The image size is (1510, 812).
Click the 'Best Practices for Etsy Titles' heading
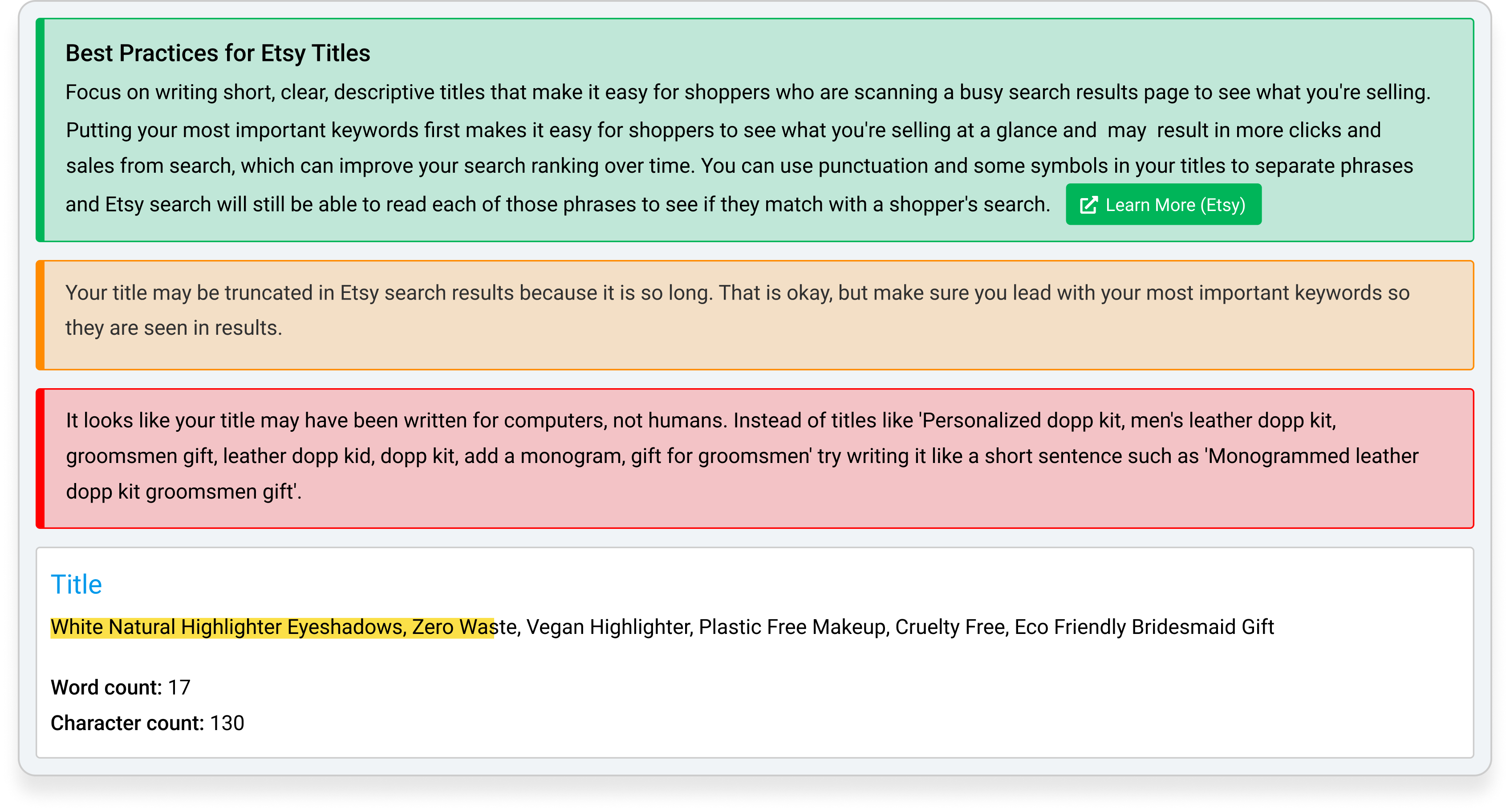(218, 53)
